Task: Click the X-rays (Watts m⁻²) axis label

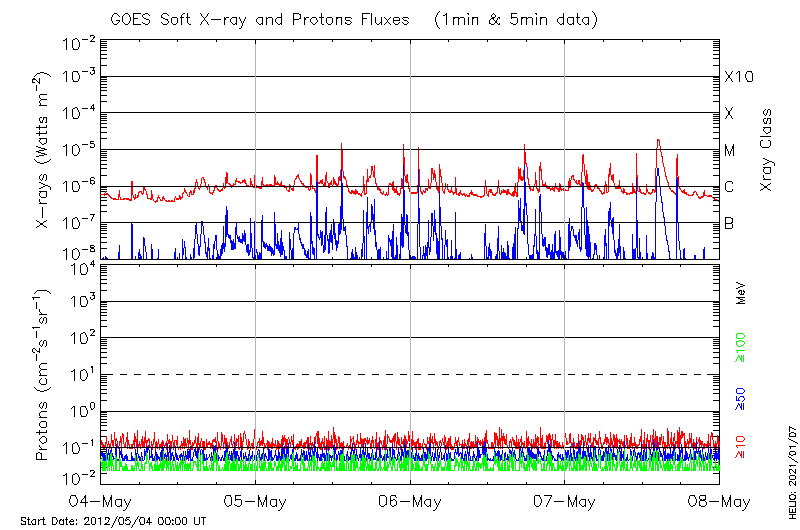Action: coord(44,150)
